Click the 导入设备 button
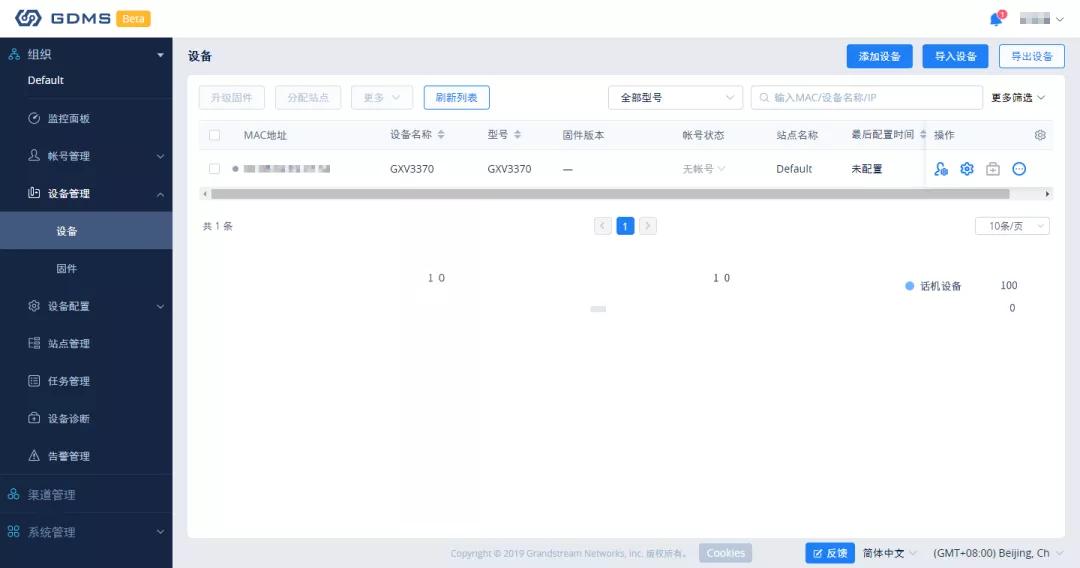Screen dimensions: 1080x568 click(x=955, y=56)
